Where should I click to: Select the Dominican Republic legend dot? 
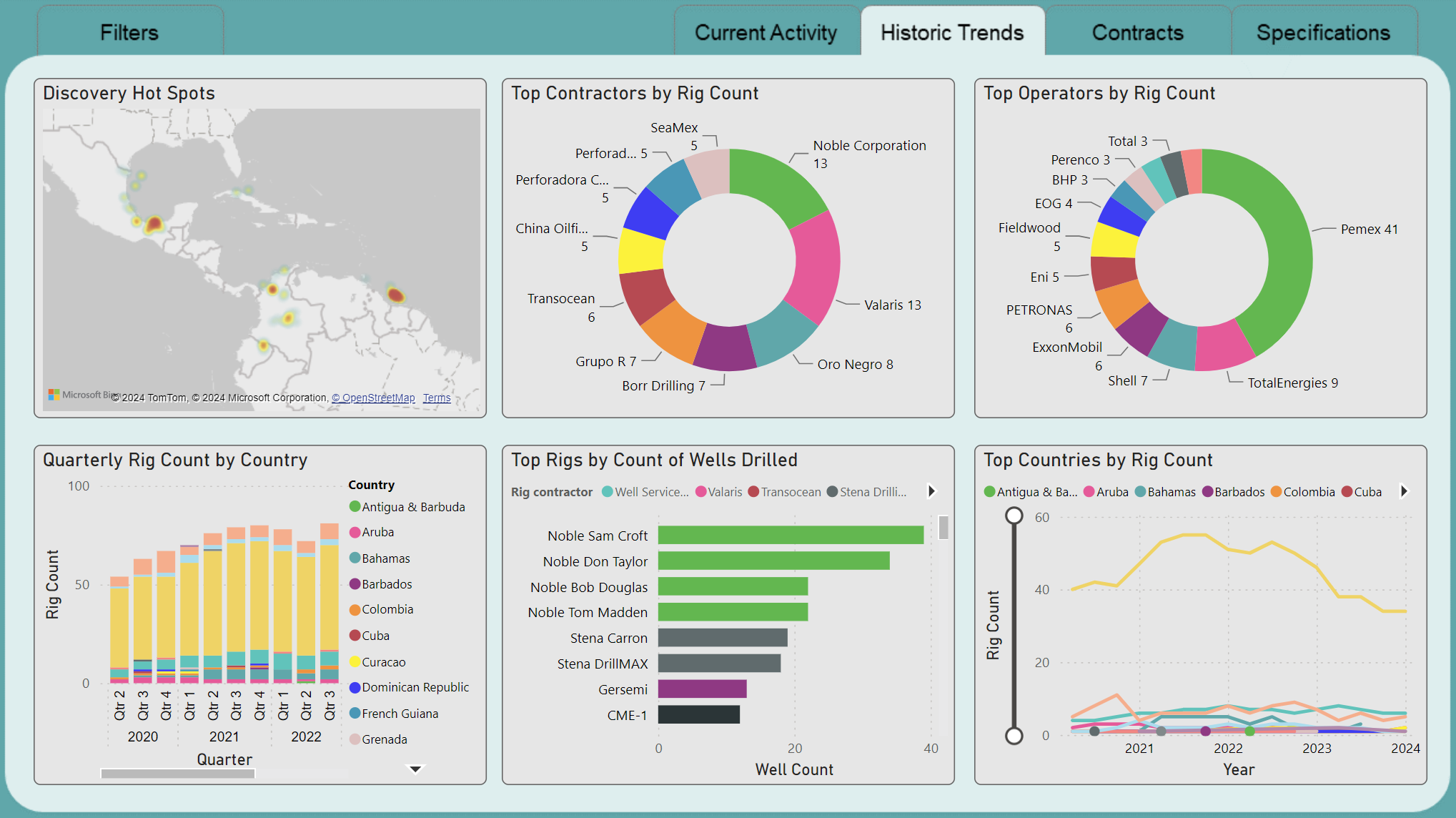[355, 688]
